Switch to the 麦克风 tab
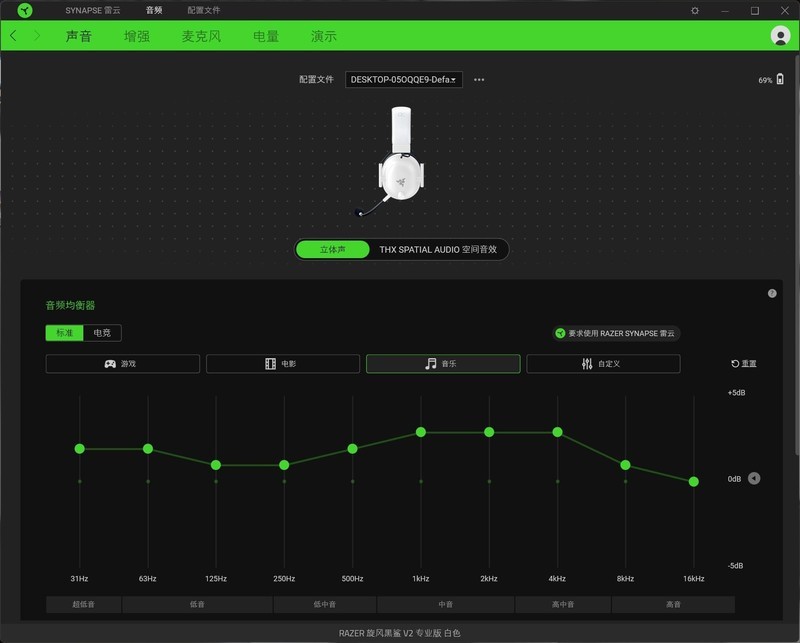 tap(201, 36)
